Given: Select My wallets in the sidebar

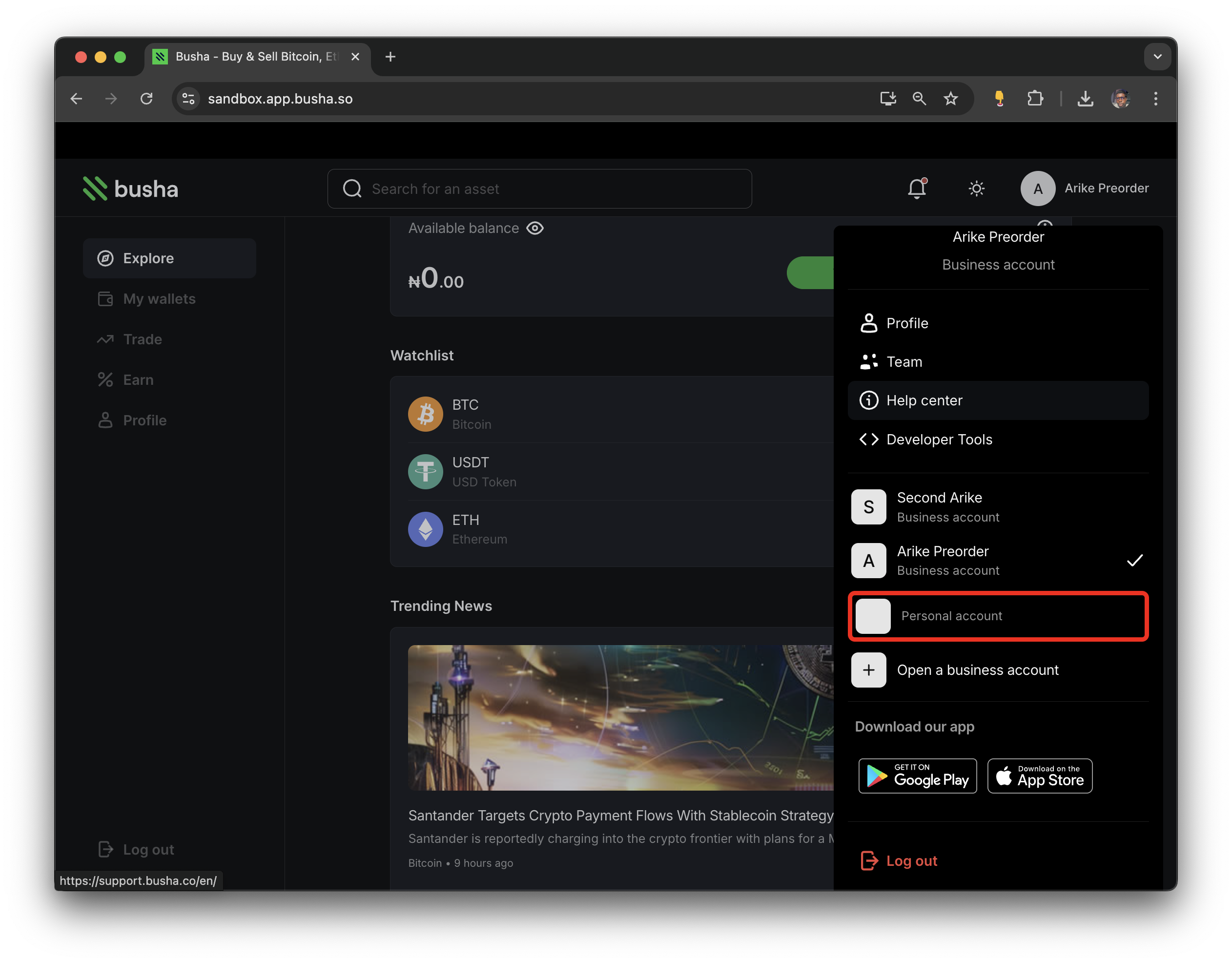Looking at the screenshot, I should [x=159, y=298].
